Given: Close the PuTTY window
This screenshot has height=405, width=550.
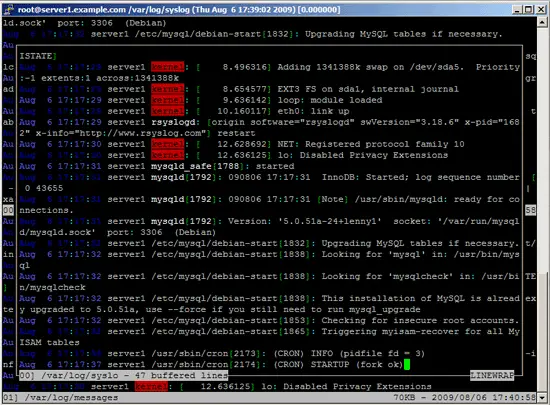Looking at the screenshot, I should click(541, 9).
